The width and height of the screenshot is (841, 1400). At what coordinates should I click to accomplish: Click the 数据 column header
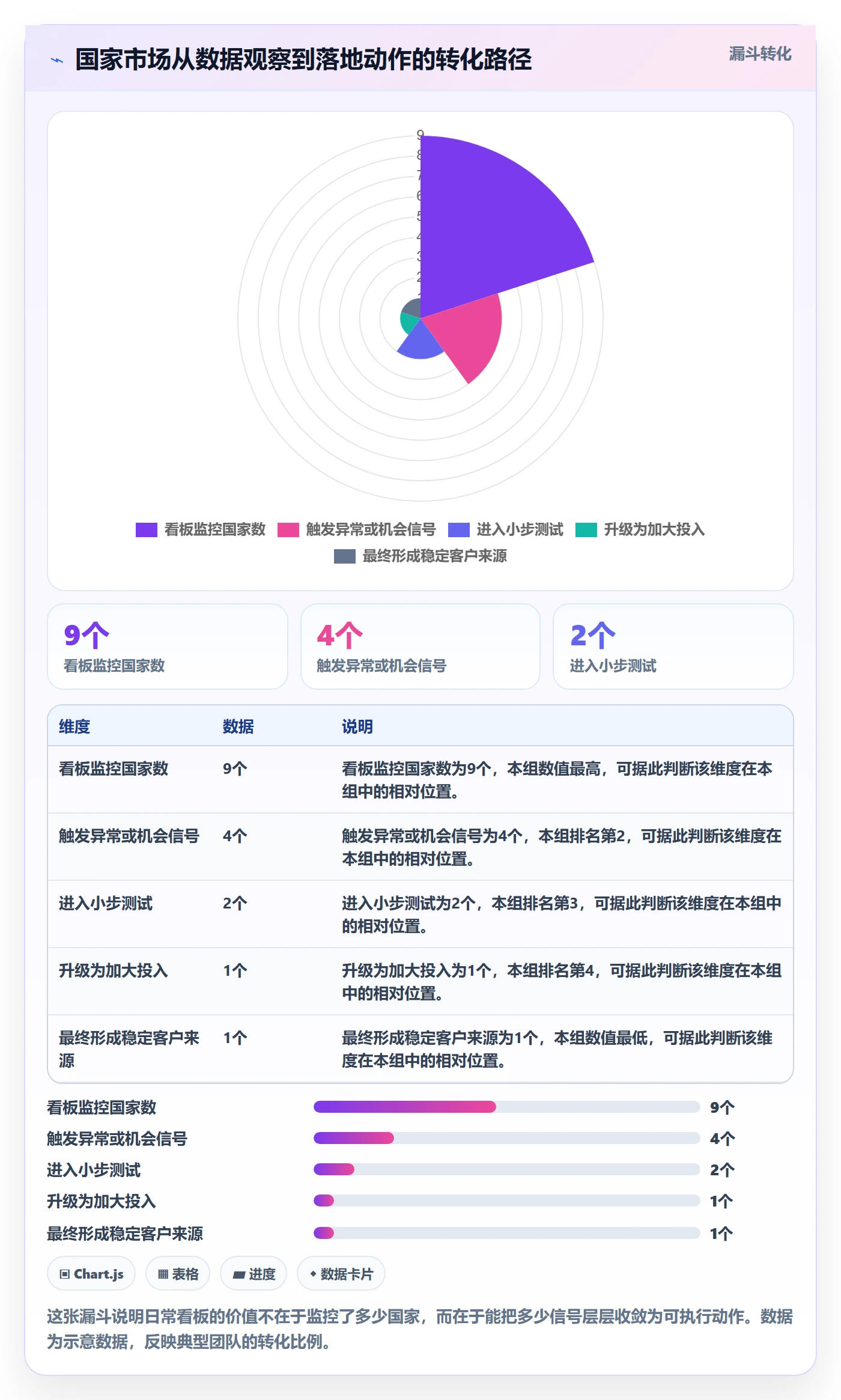point(238,726)
